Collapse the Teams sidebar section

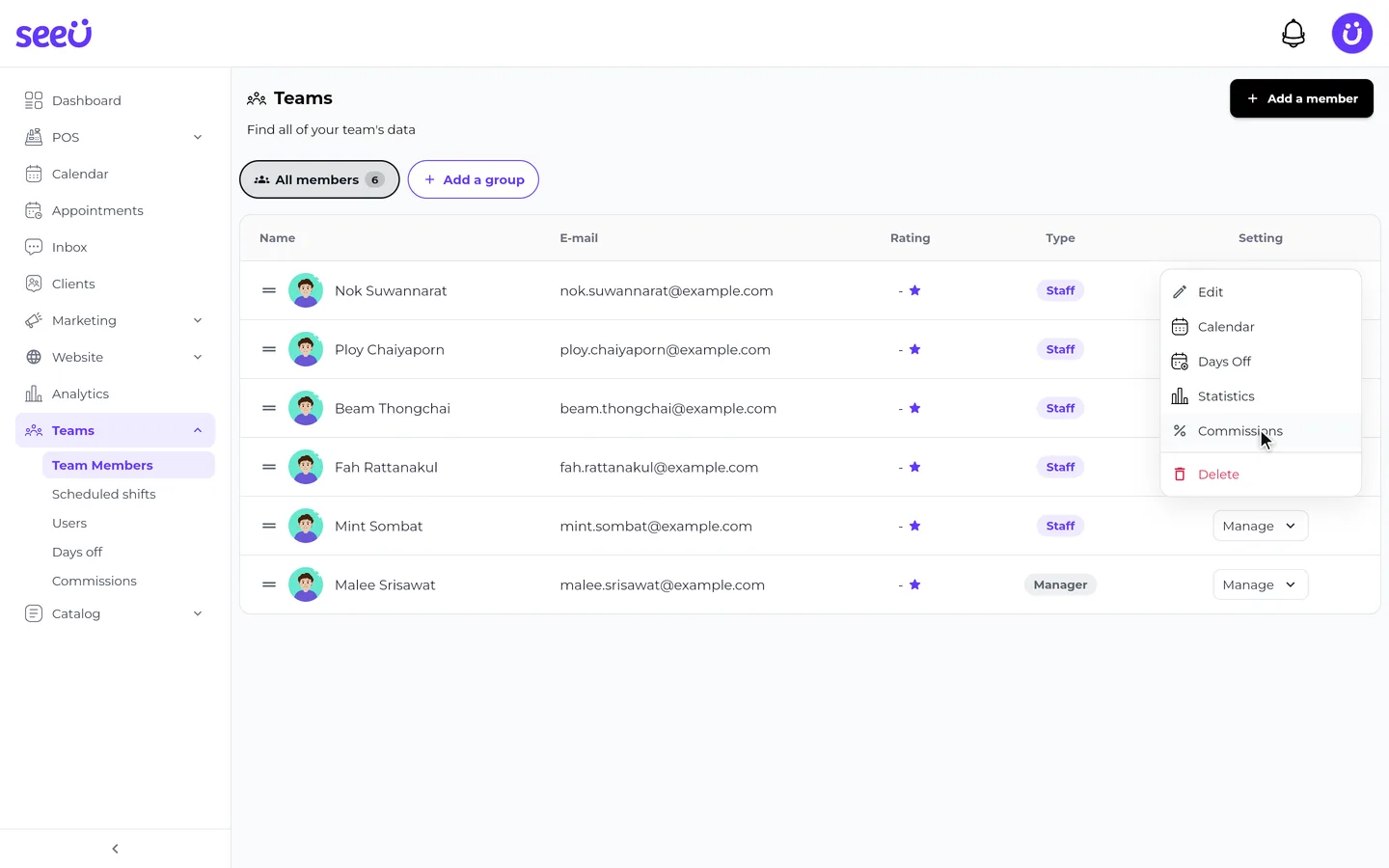pos(198,430)
